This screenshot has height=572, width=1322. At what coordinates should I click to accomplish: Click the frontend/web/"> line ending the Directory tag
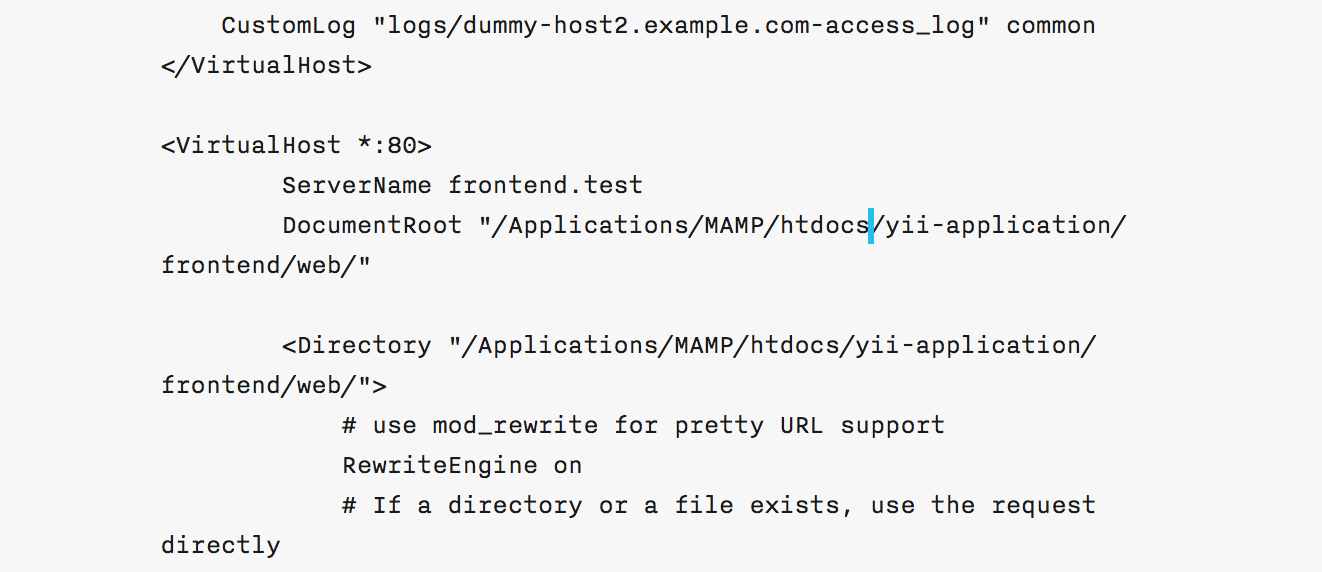tap(274, 386)
